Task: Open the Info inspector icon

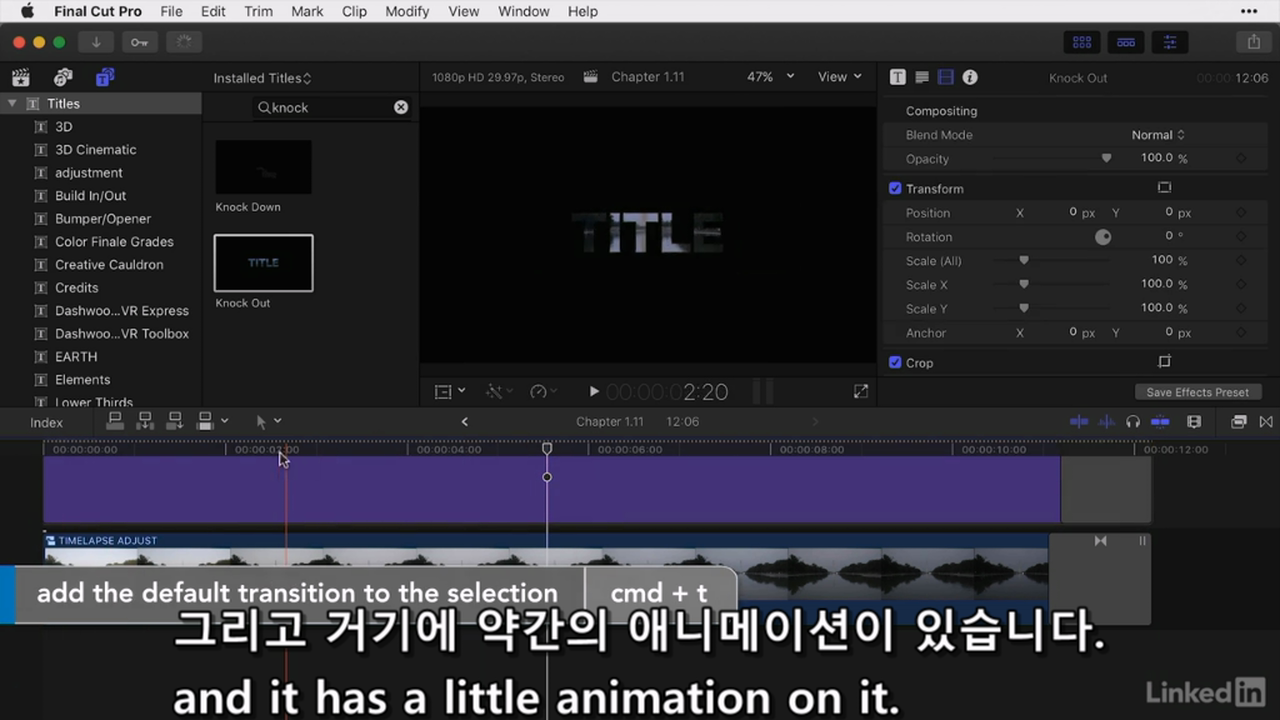Action: point(970,77)
